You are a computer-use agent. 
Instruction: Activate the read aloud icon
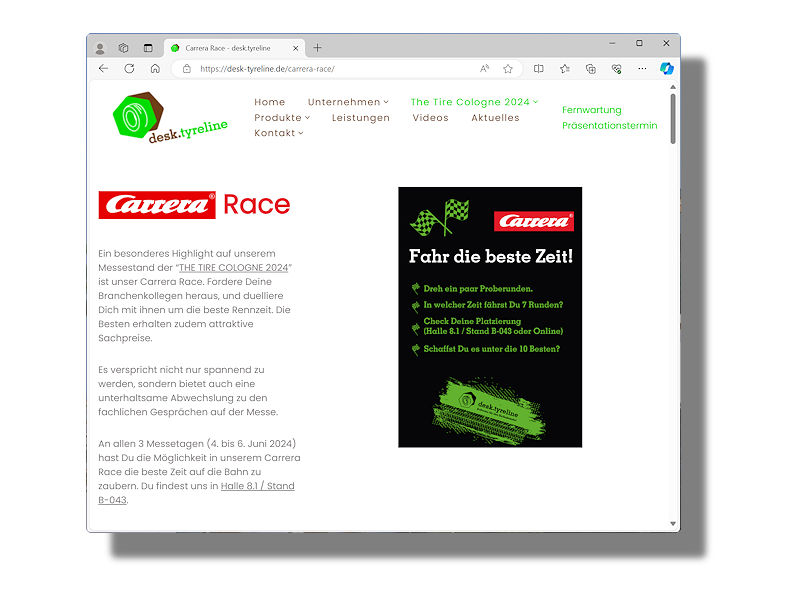coord(484,69)
